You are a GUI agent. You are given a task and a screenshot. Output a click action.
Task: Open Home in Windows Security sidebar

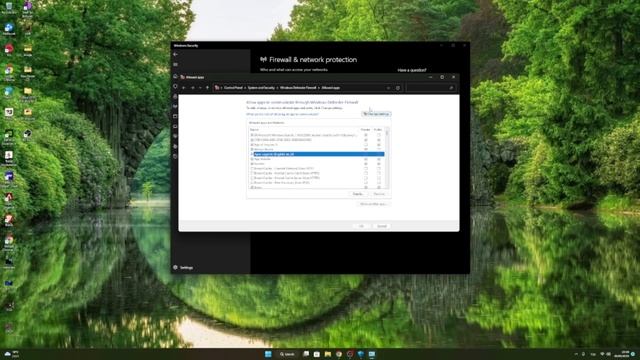coord(176,76)
